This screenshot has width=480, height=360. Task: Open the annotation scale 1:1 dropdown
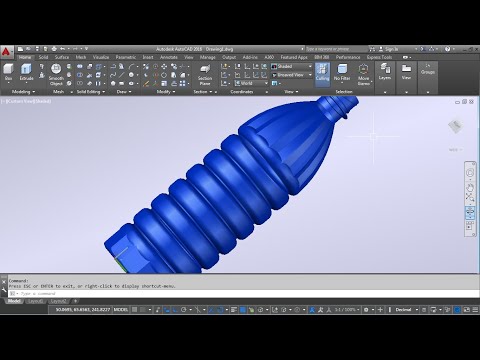(347, 310)
